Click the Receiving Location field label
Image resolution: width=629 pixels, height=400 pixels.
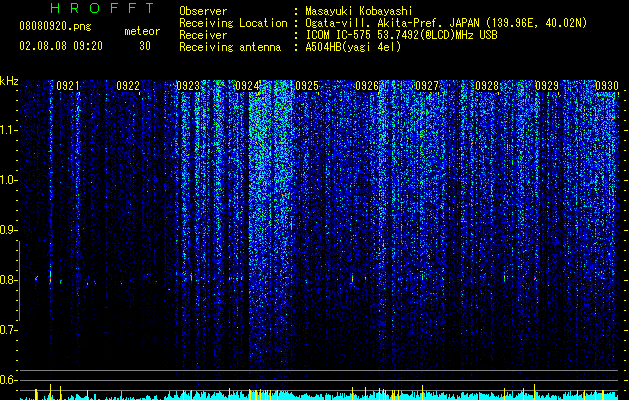click(x=233, y=24)
